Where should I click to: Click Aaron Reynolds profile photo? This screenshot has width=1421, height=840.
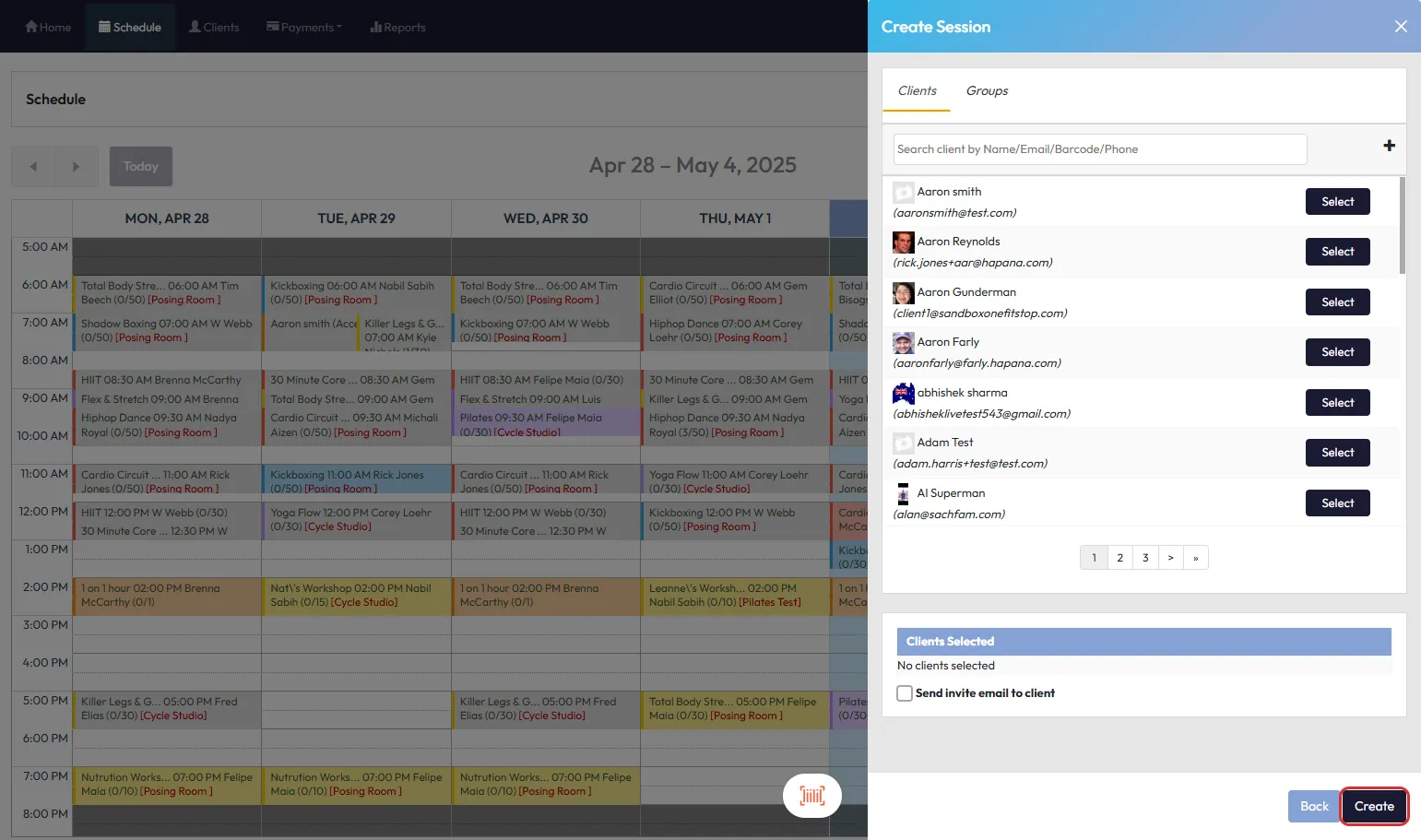[x=903, y=243]
